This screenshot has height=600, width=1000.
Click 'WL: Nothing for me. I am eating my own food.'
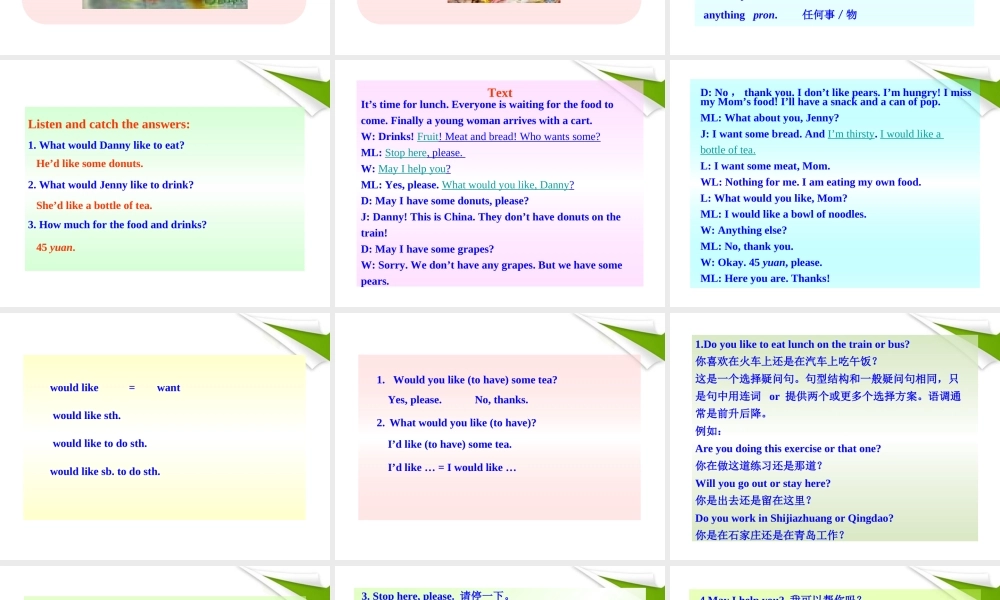pyautogui.click(x=810, y=182)
